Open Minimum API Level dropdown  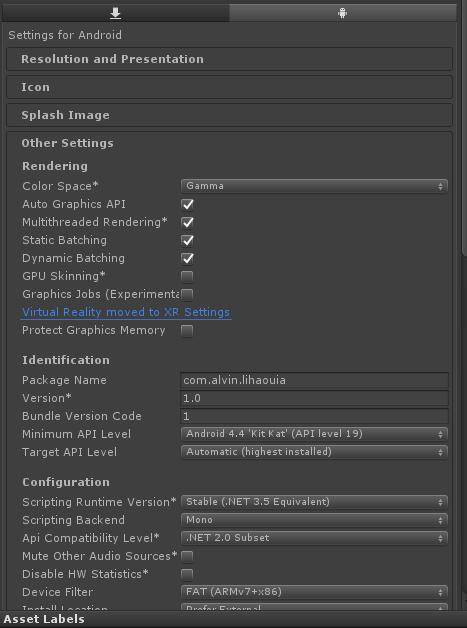[x=314, y=434]
